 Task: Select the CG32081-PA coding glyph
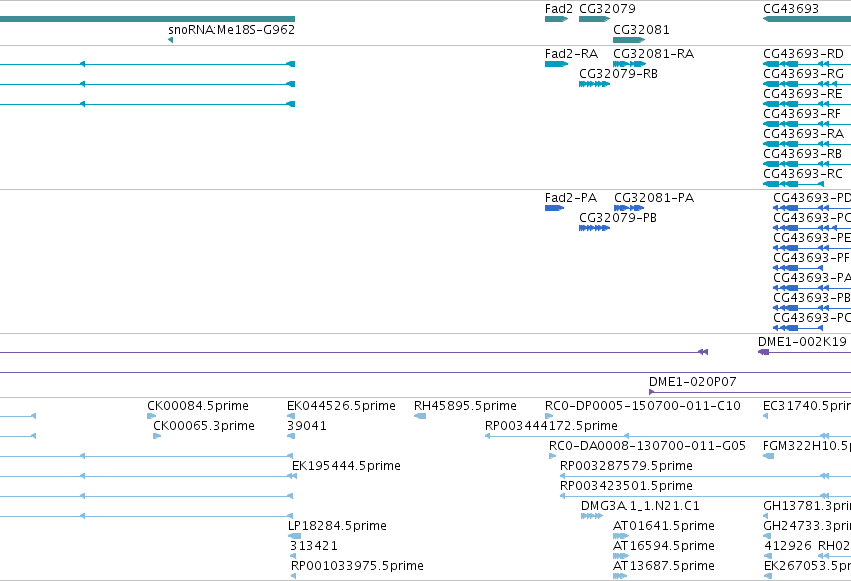coord(629,208)
